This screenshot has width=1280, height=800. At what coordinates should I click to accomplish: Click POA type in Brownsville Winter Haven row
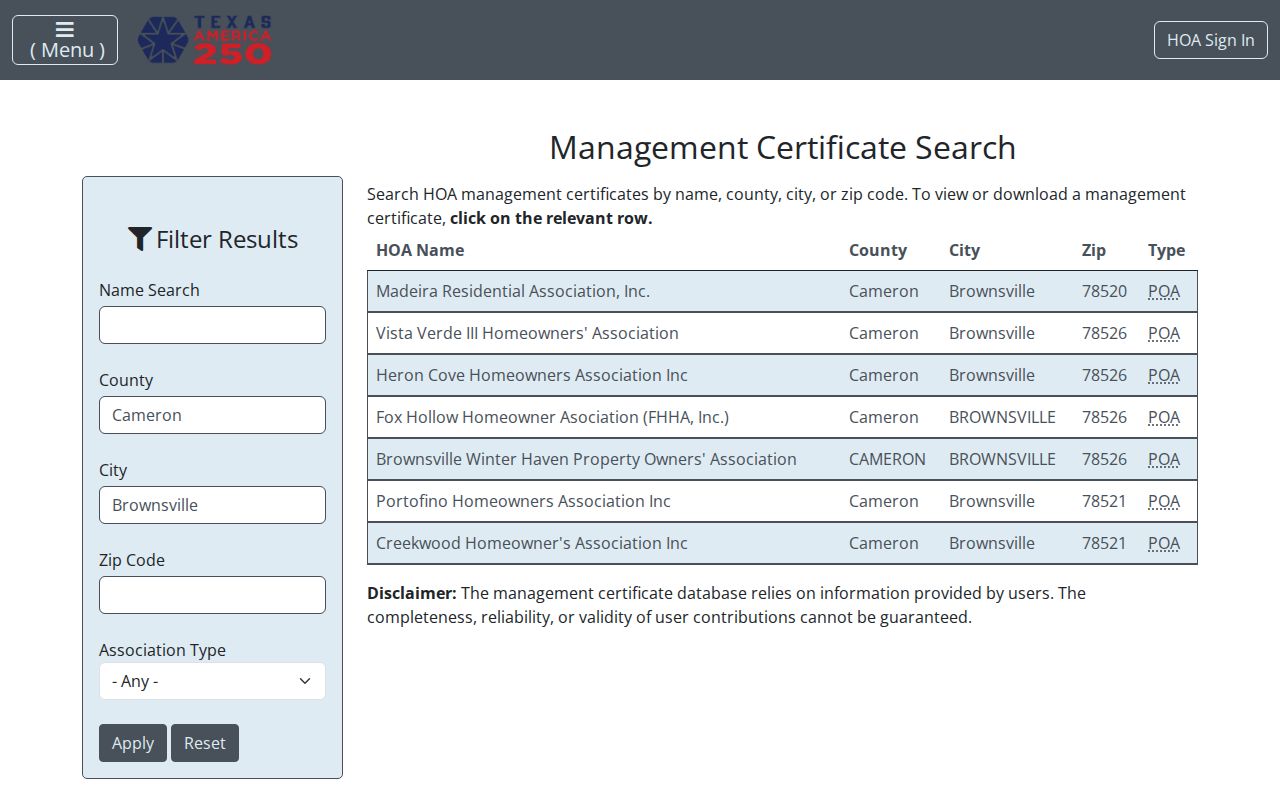point(1164,459)
